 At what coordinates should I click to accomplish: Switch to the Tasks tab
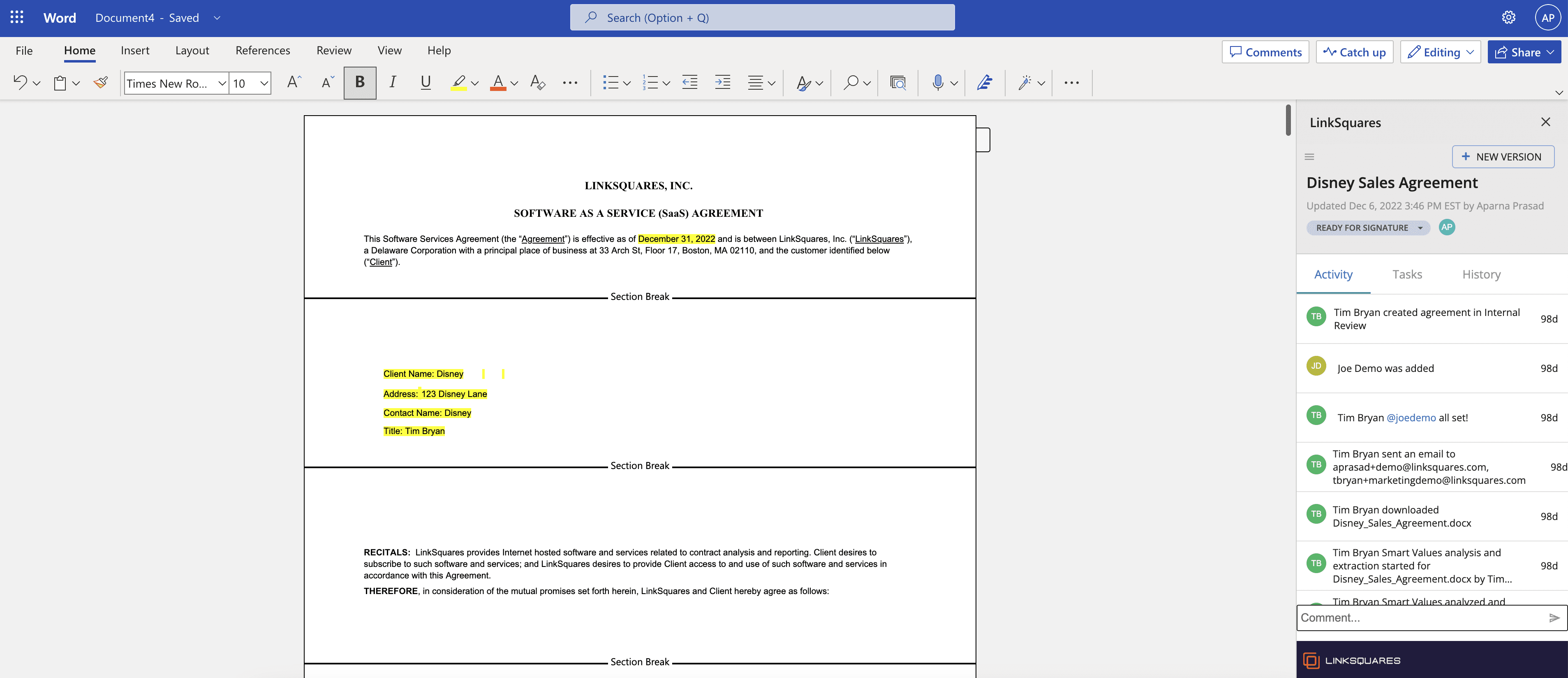point(1407,274)
